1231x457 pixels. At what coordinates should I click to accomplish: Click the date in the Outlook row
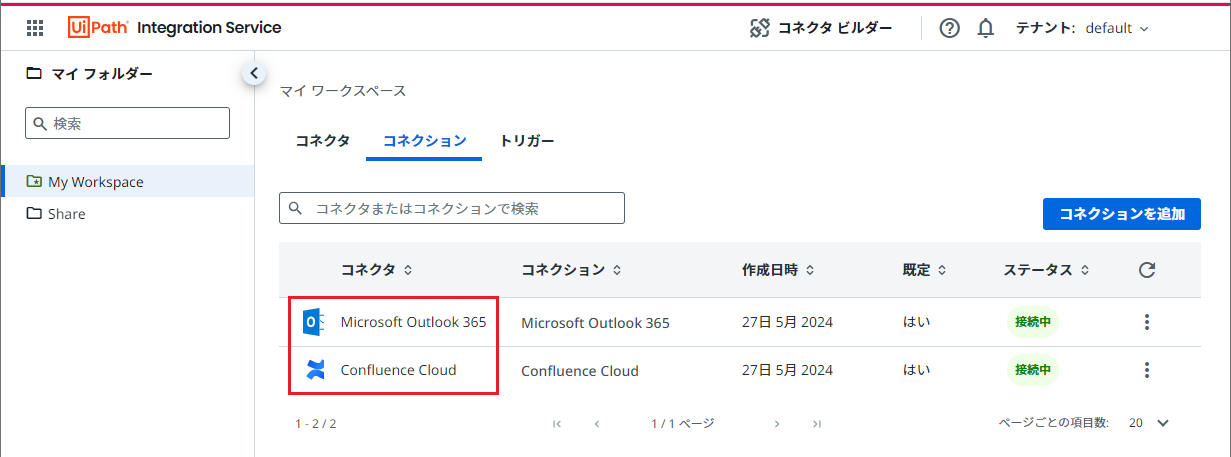787,322
